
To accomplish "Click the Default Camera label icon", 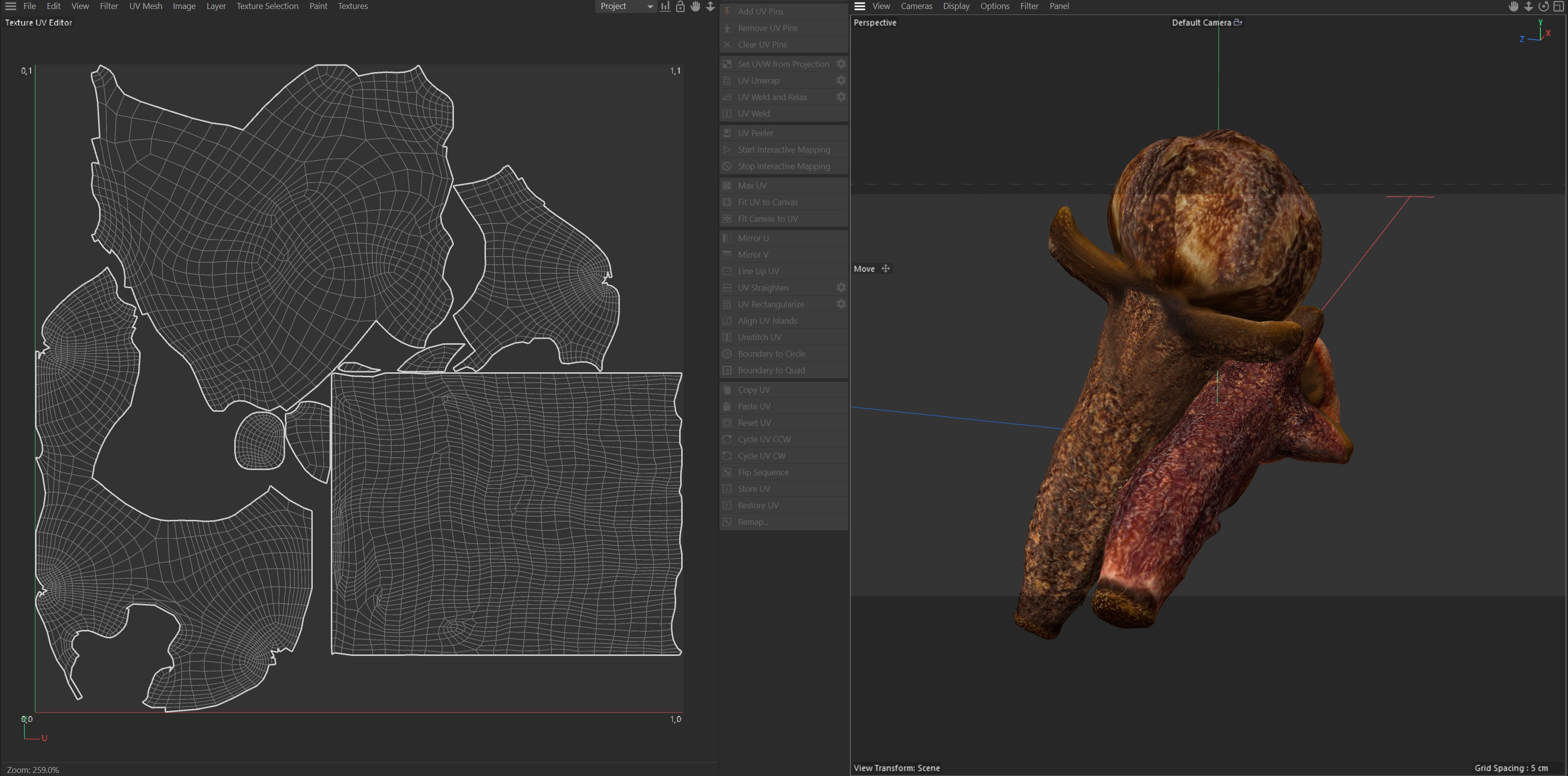I will (x=1238, y=23).
